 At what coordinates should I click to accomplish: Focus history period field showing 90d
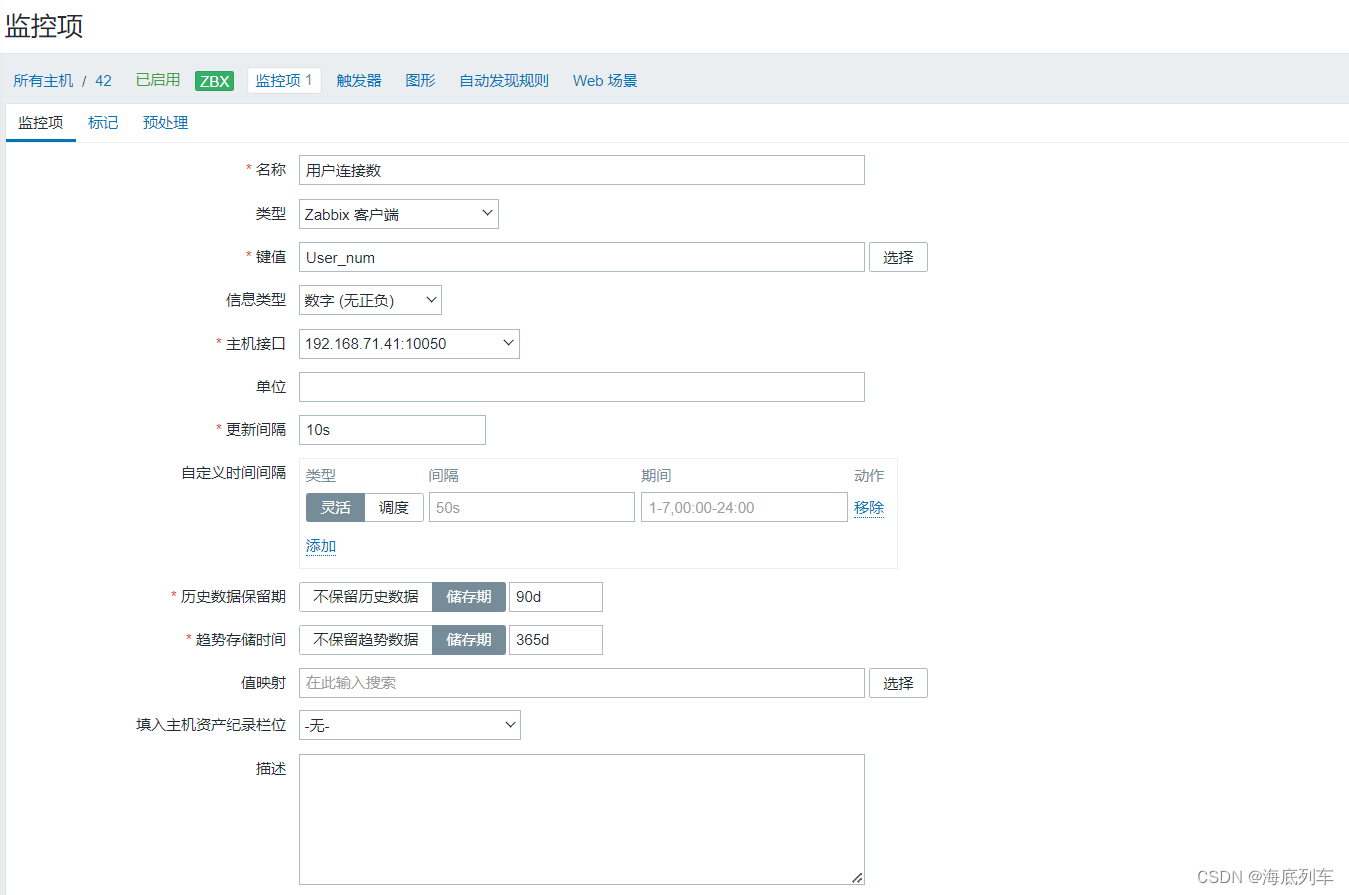pyautogui.click(x=556, y=597)
